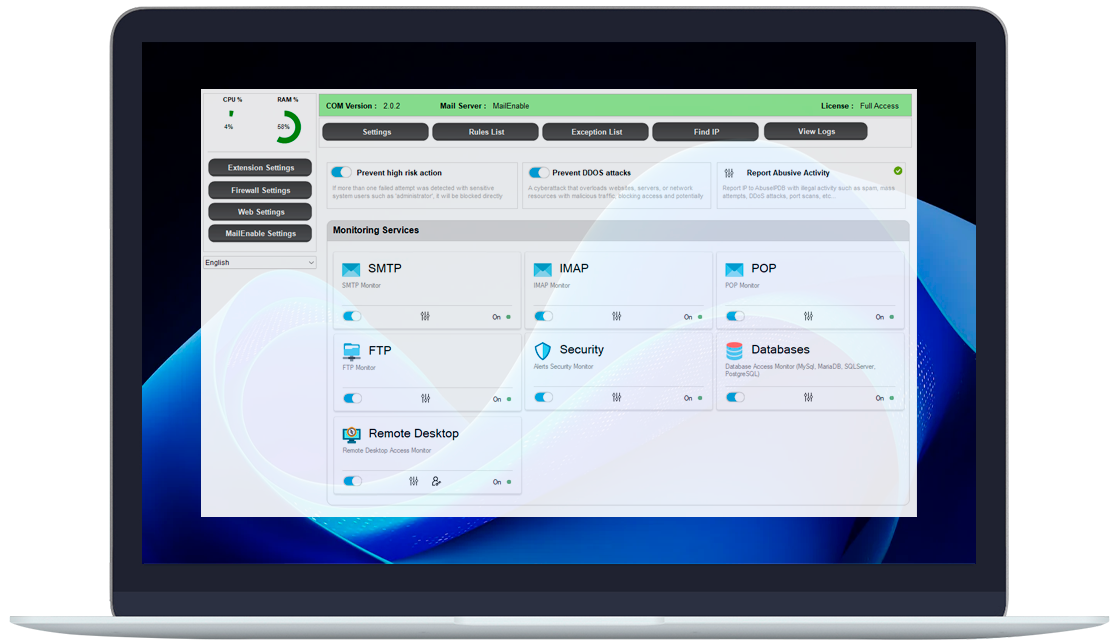Switch off the Databases monitor toggle

735,398
